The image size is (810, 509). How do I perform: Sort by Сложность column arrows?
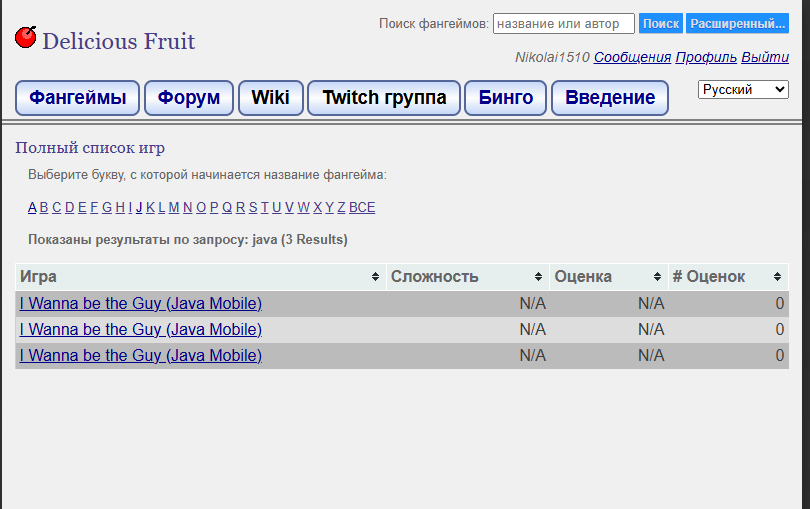tap(538, 277)
